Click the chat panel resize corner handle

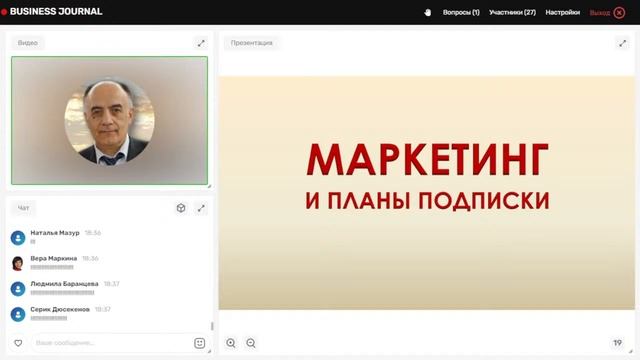[209, 351]
